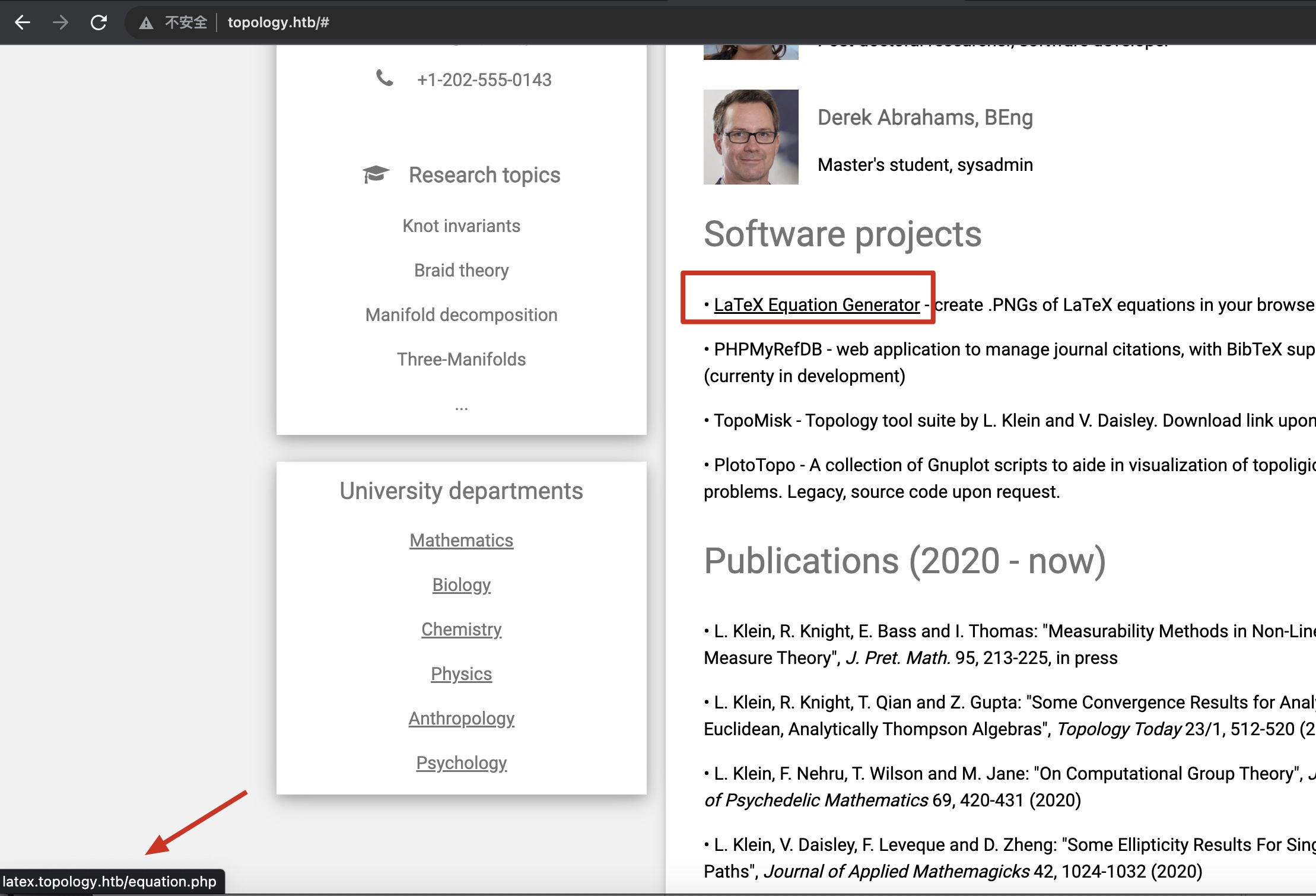Click the browser back arrow

[23, 23]
